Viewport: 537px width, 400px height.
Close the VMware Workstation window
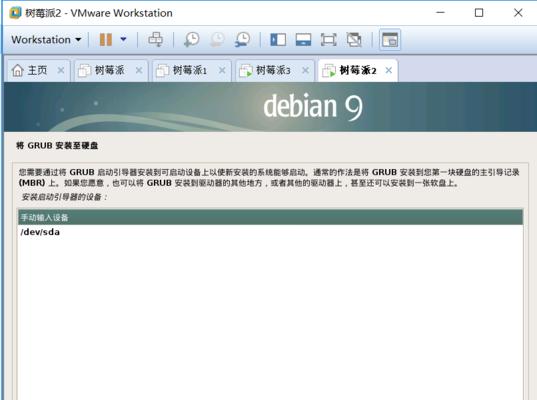click(x=518, y=13)
